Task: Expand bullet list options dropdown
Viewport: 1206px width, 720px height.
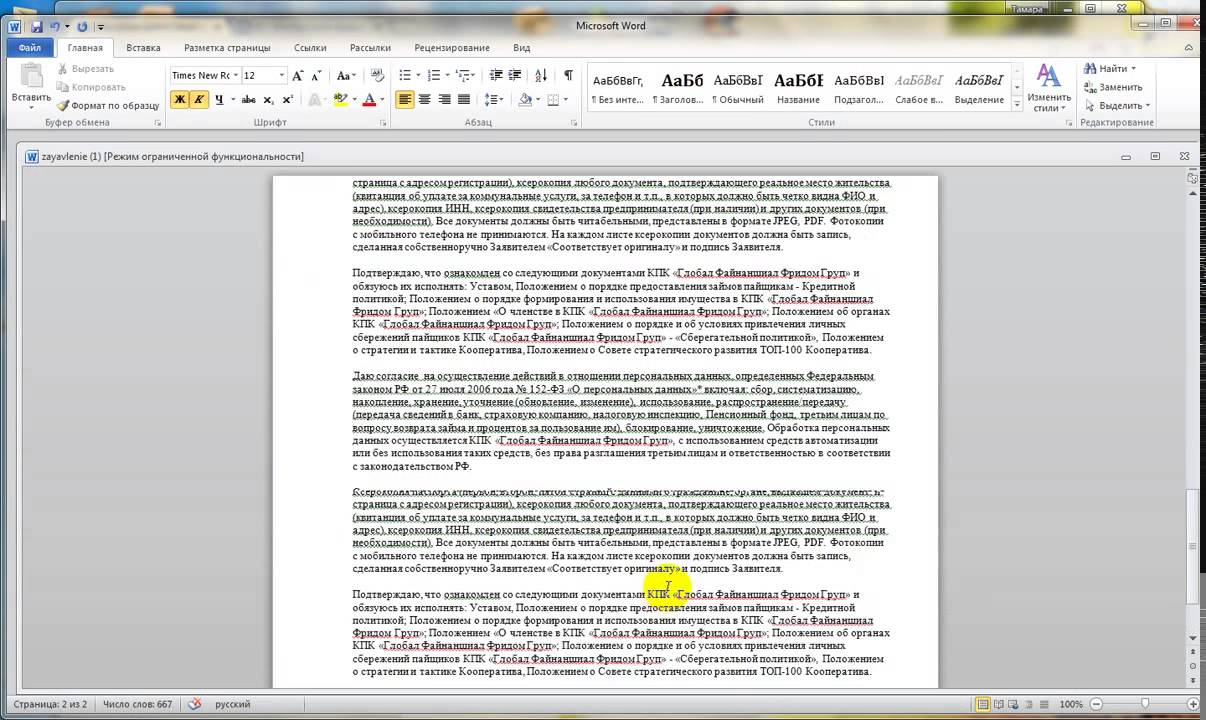Action: click(x=417, y=75)
